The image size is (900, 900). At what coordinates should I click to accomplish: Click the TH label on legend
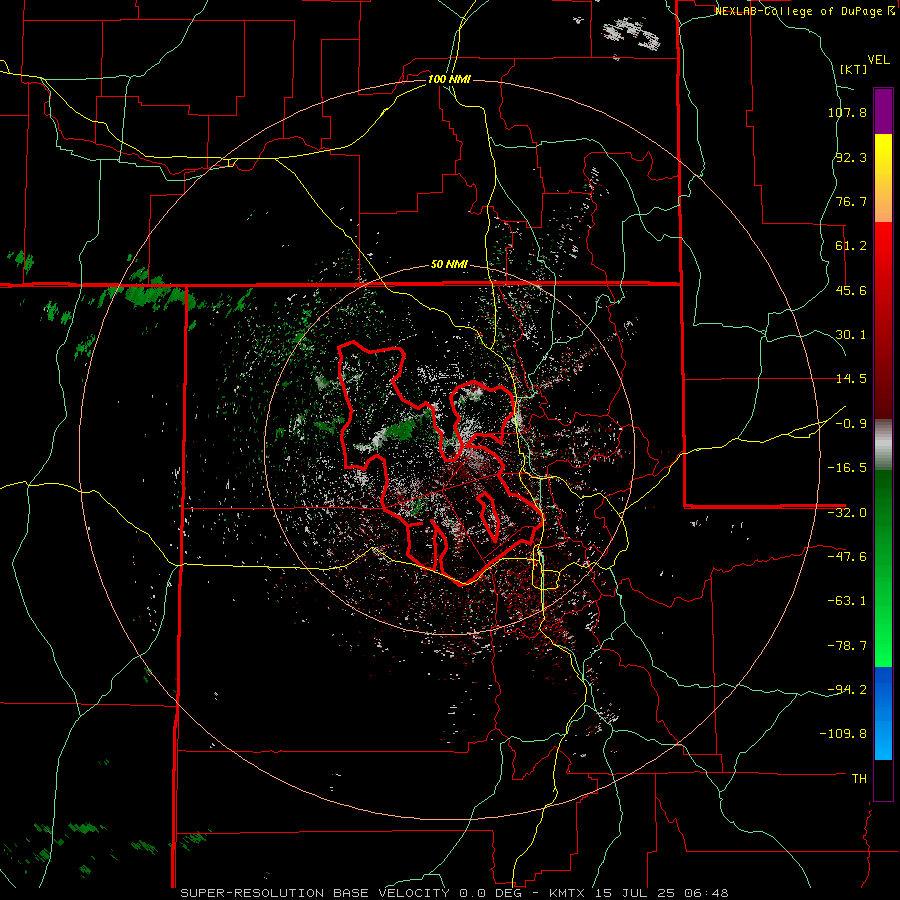pos(859,778)
